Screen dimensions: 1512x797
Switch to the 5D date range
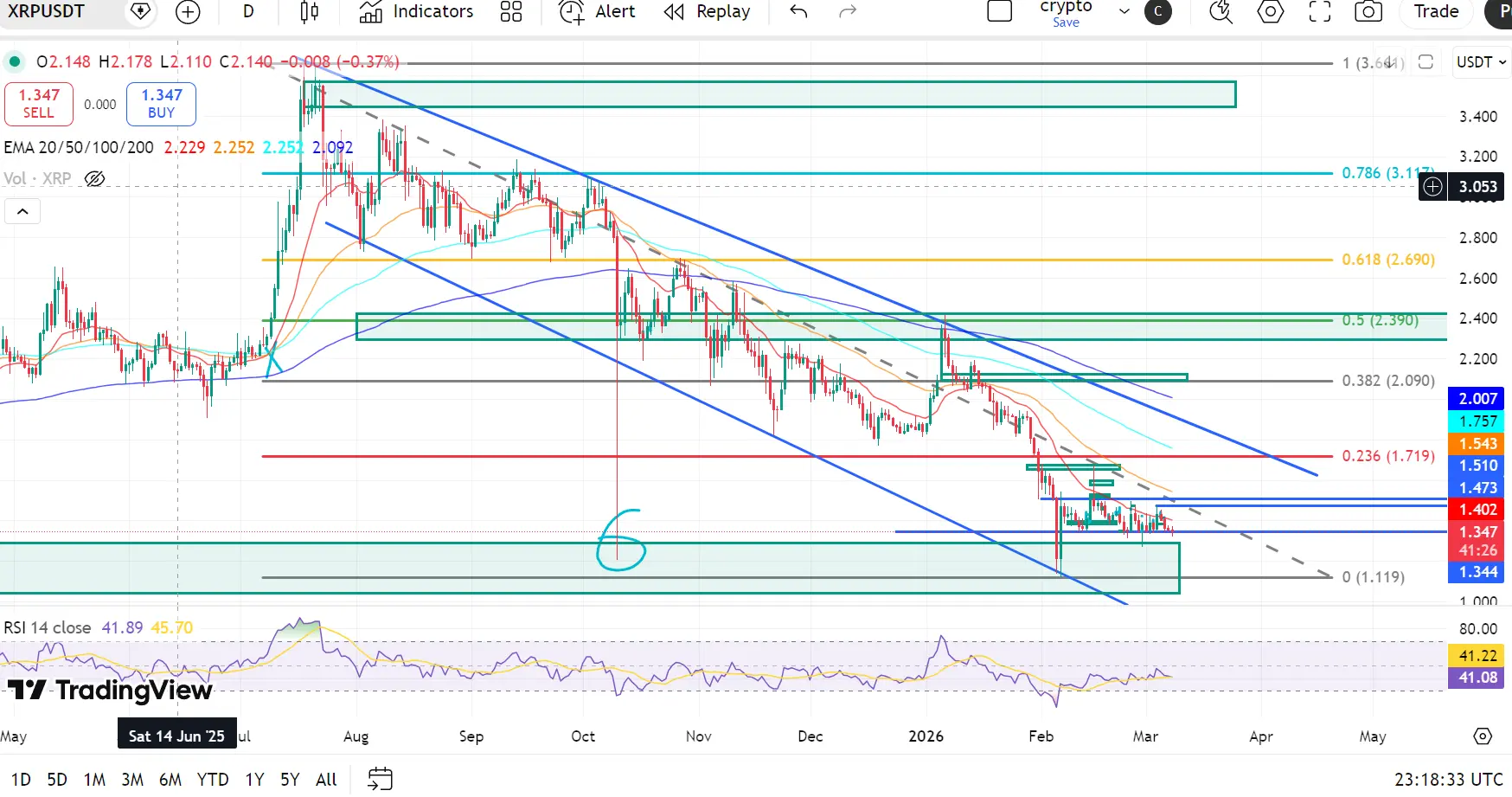[57, 780]
